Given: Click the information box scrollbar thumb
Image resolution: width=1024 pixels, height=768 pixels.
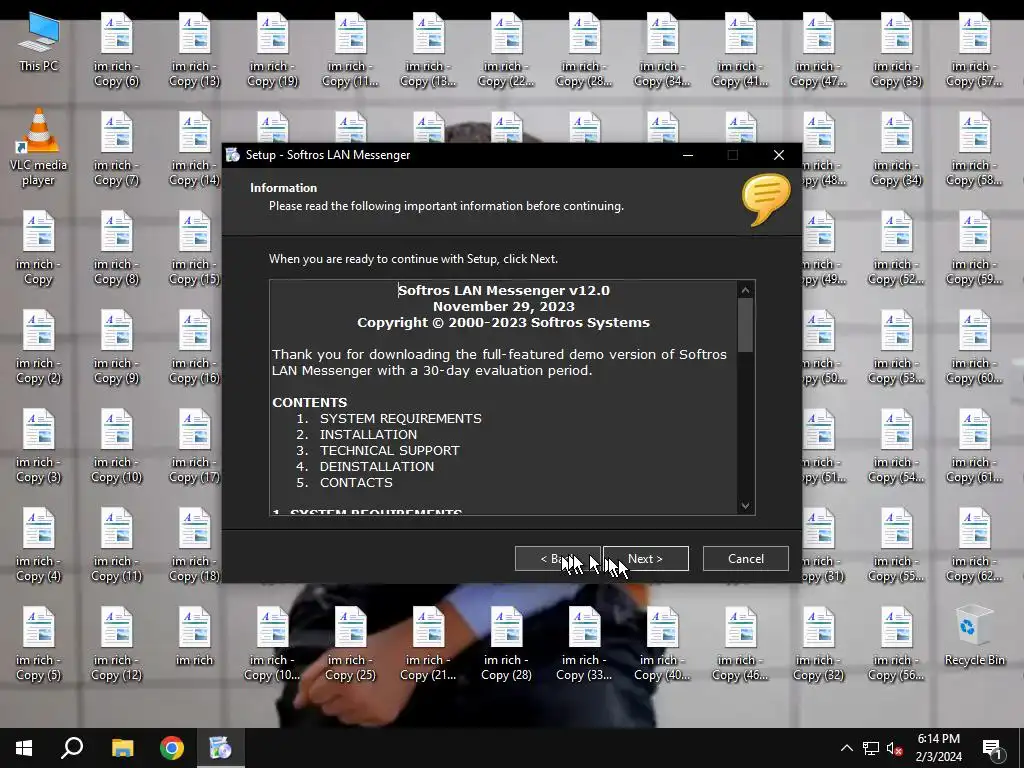Looking at the screenshot, I should [745, 325].
